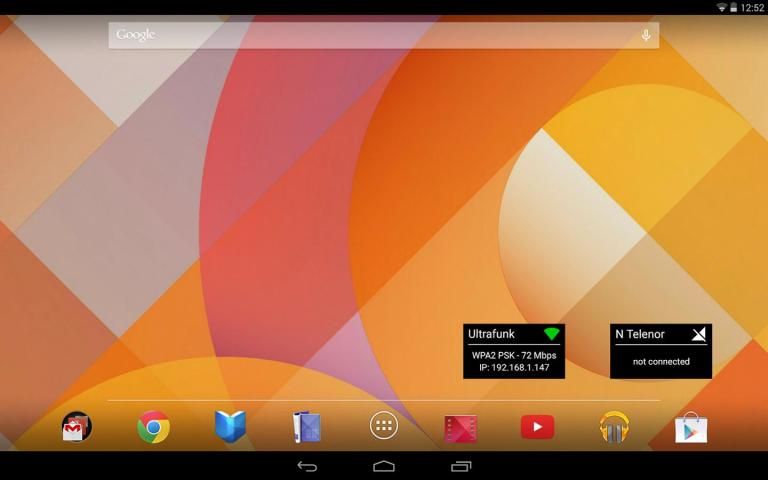Open the Play Magazines app
This screenshot has width=768, height=480.
(307, 427)
